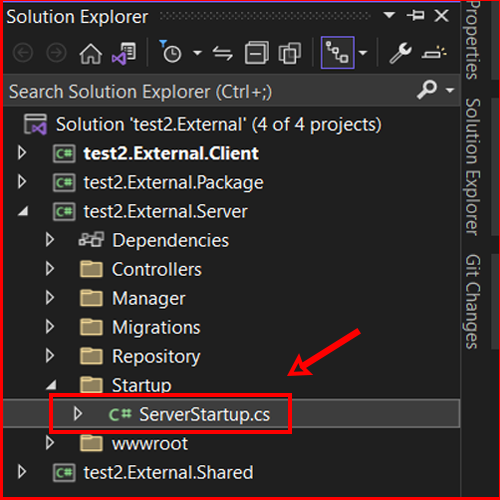Select the Migrations folder
Screen dimensions: 500x500
click(x=156, y=327)
